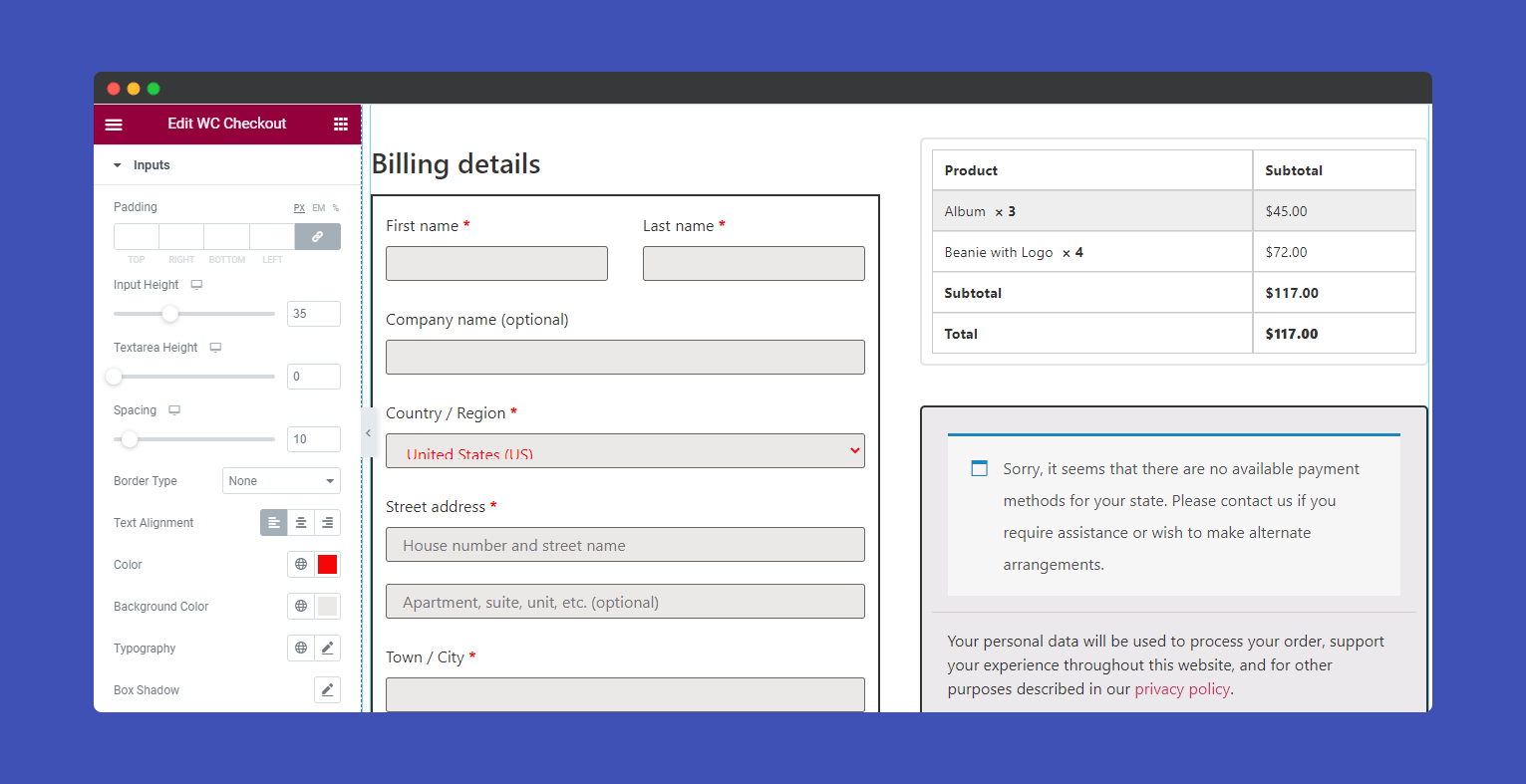The image size is (1526, 784).
Task: Click the Spacing value box
Action: pos(314,439)
